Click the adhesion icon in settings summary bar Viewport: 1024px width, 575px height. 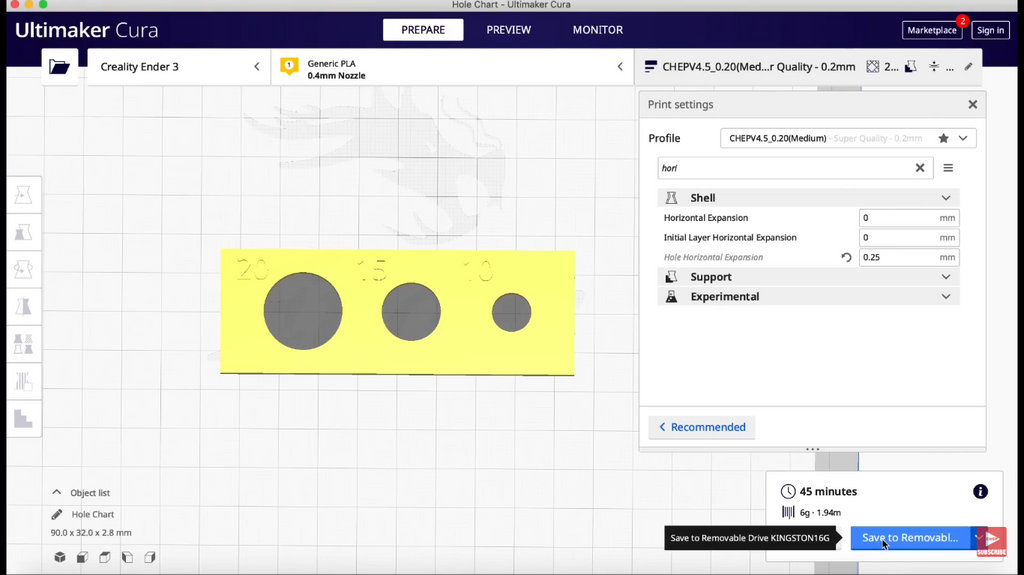point(934,67)
